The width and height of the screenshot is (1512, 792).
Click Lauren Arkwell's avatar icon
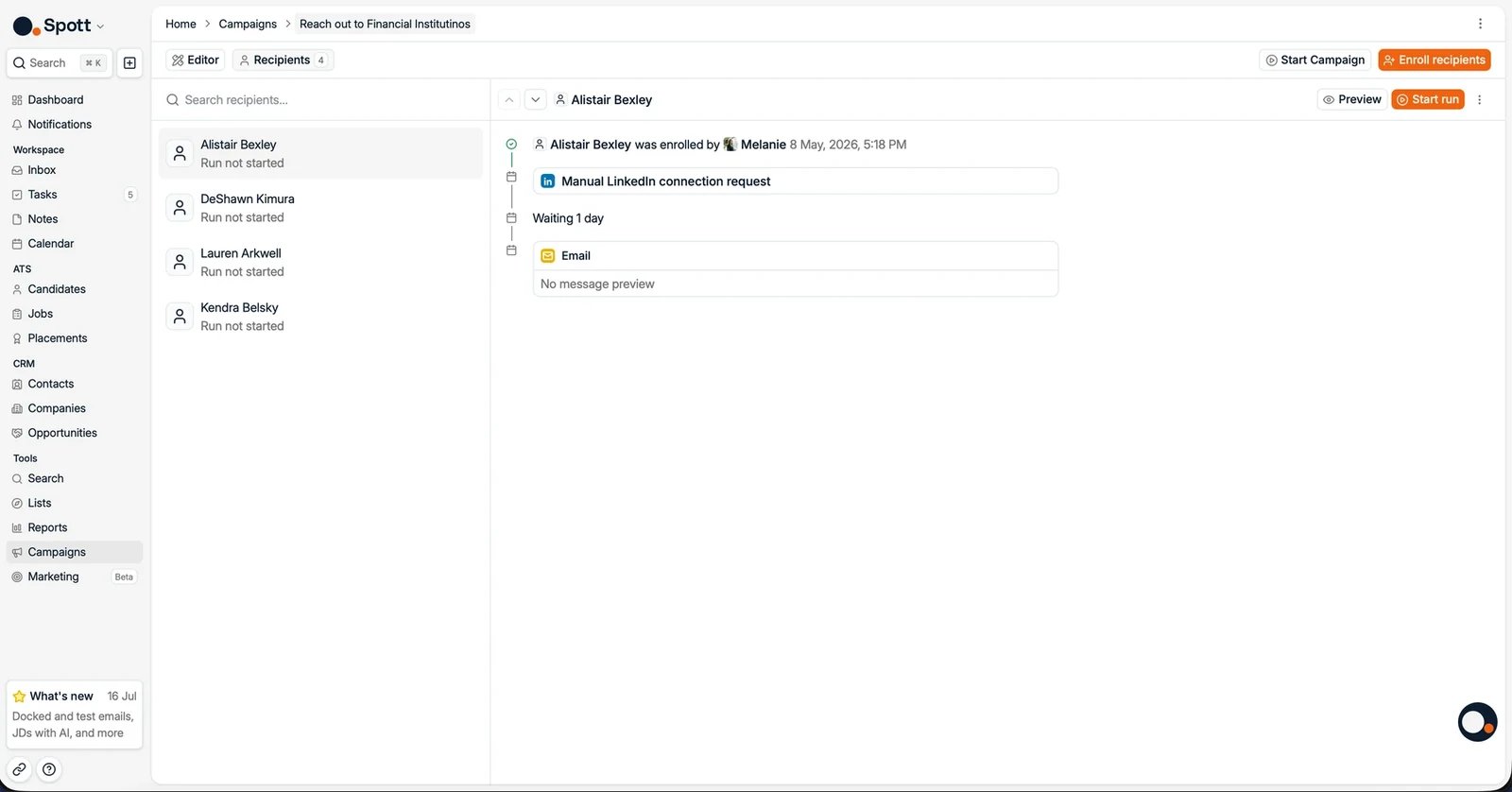(x=180, y=262)
